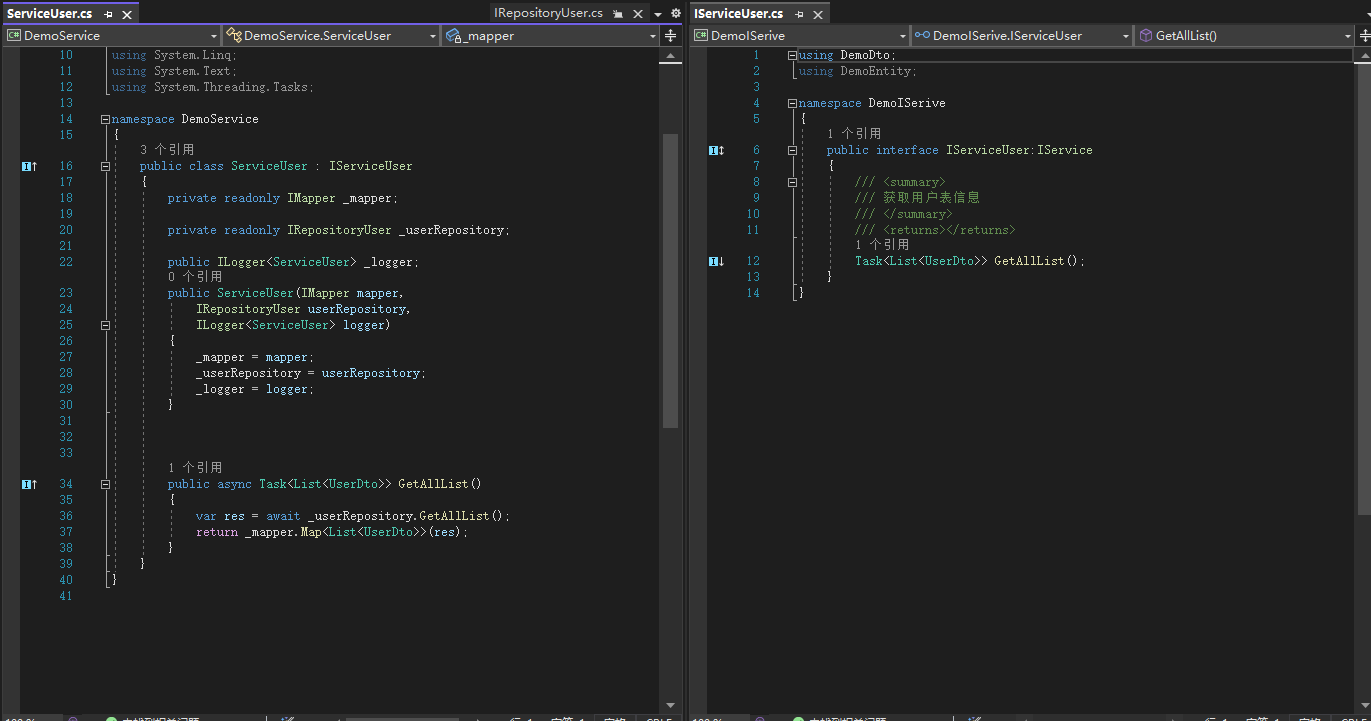Close the ServiceUser.cs tab
The width and height of the screenshot is (1371, 721).
click(127, 14)
